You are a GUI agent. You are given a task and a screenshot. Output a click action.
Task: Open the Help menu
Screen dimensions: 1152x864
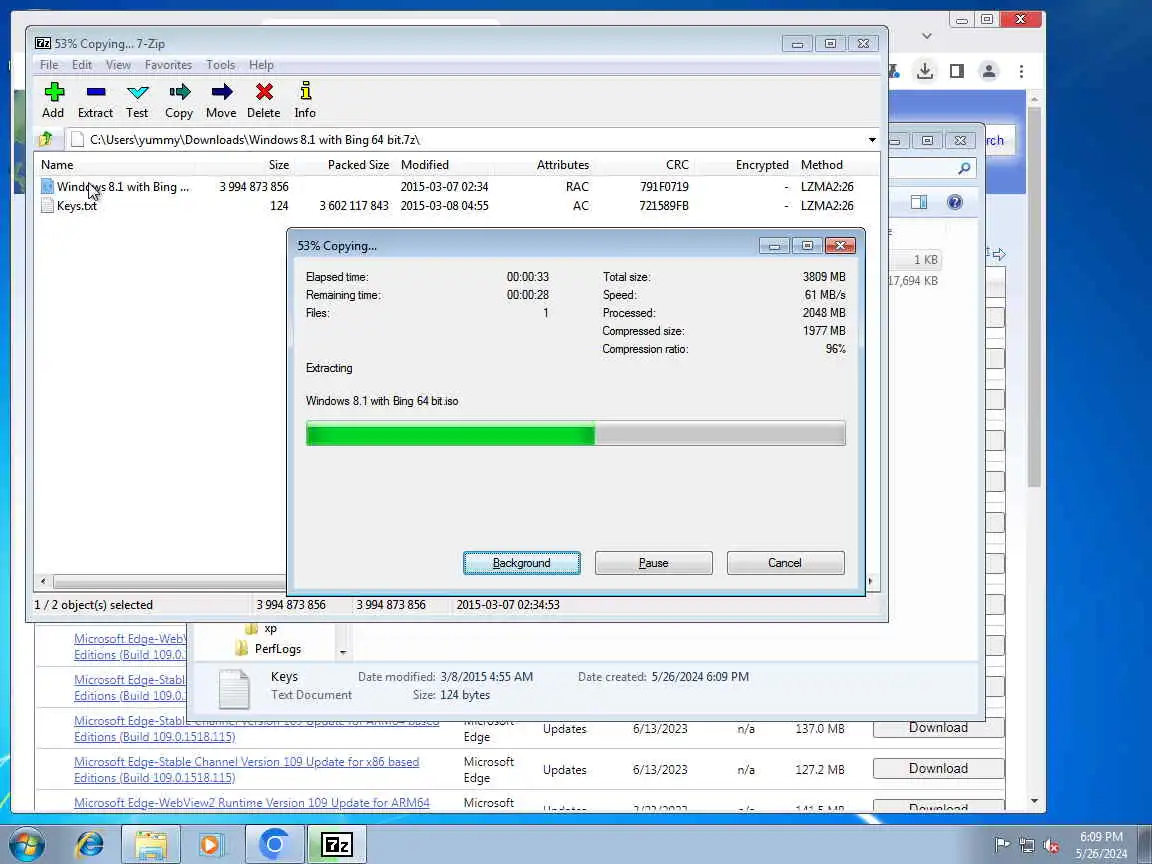click(261, 65)
